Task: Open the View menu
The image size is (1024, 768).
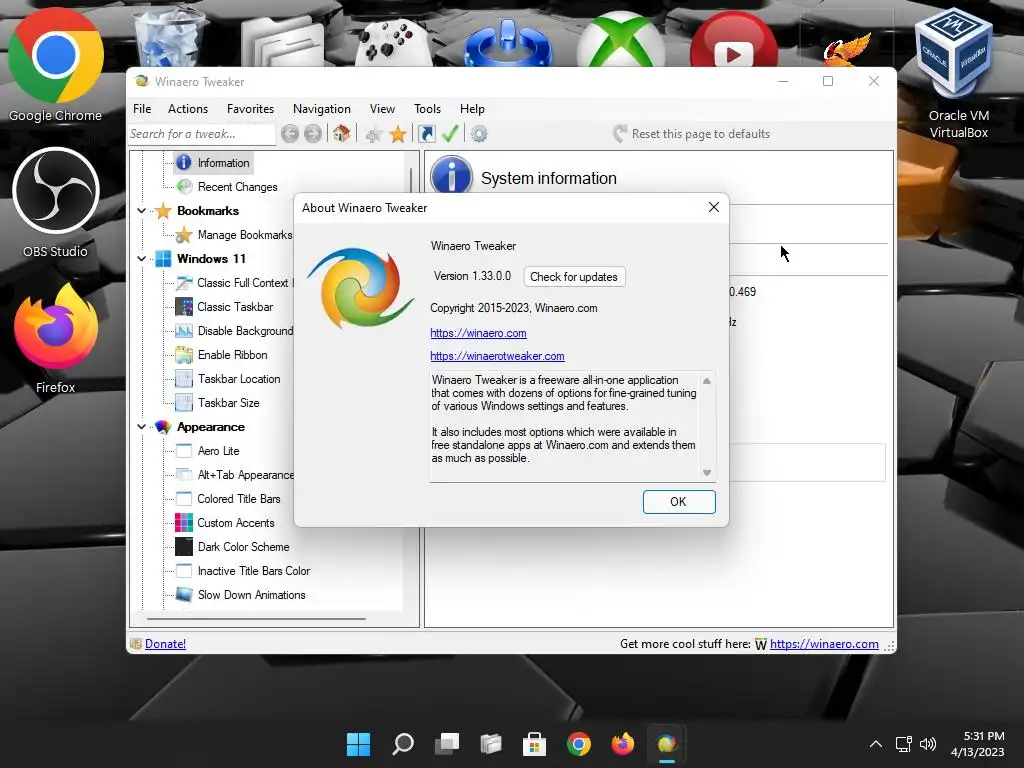Action: pos(382,109)
